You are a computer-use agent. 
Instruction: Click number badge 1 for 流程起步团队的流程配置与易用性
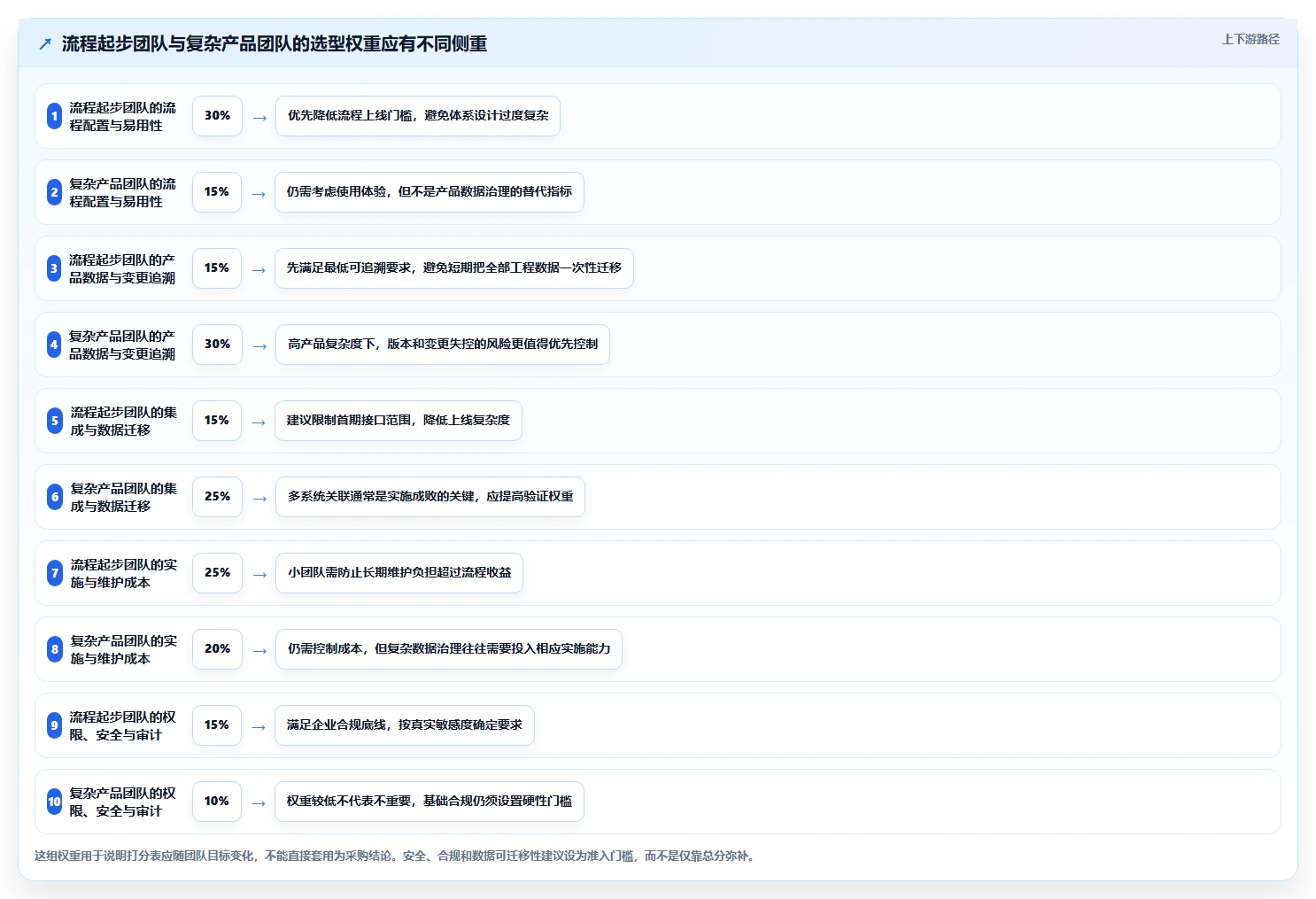[x=54, y=116]
